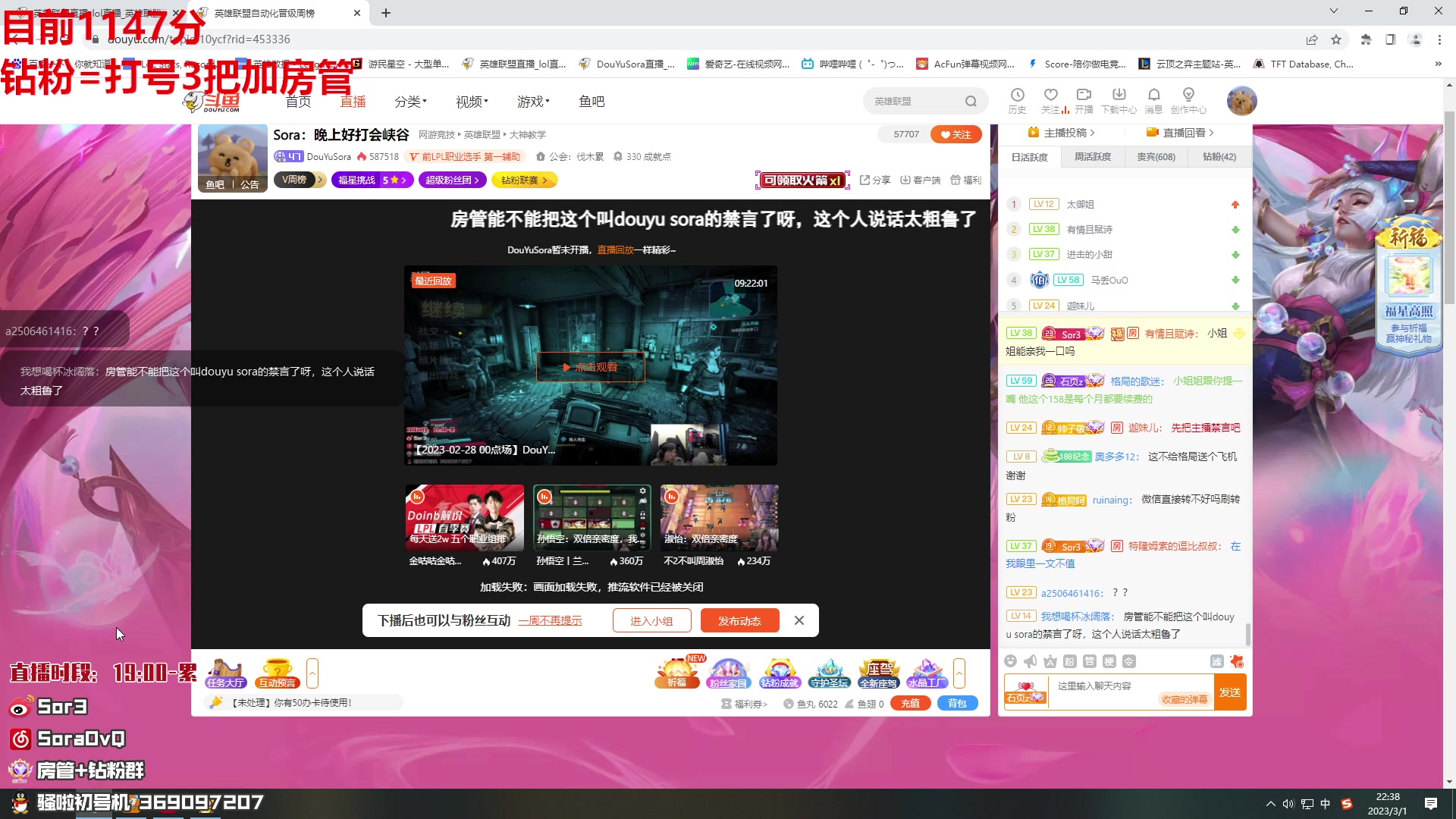Open the 祈福 blessing icon

[x=676, y=673]
